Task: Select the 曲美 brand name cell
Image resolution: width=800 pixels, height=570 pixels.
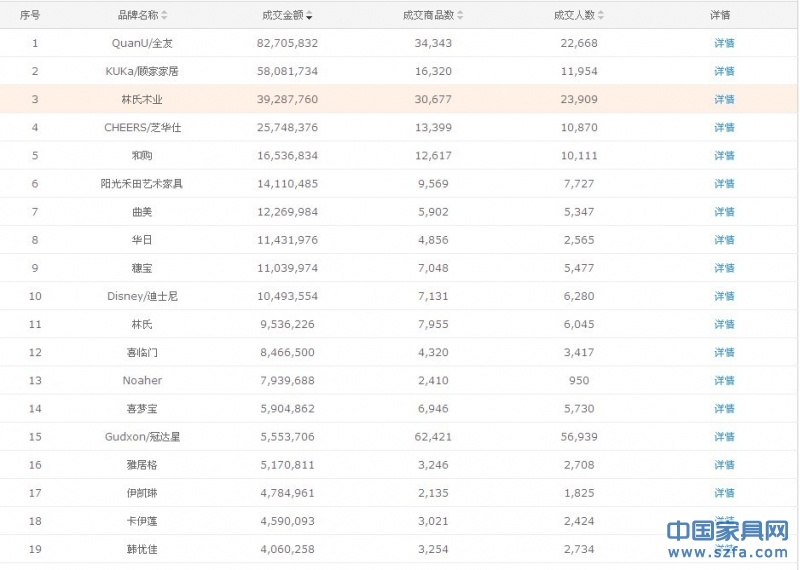Action: [142, 212]
